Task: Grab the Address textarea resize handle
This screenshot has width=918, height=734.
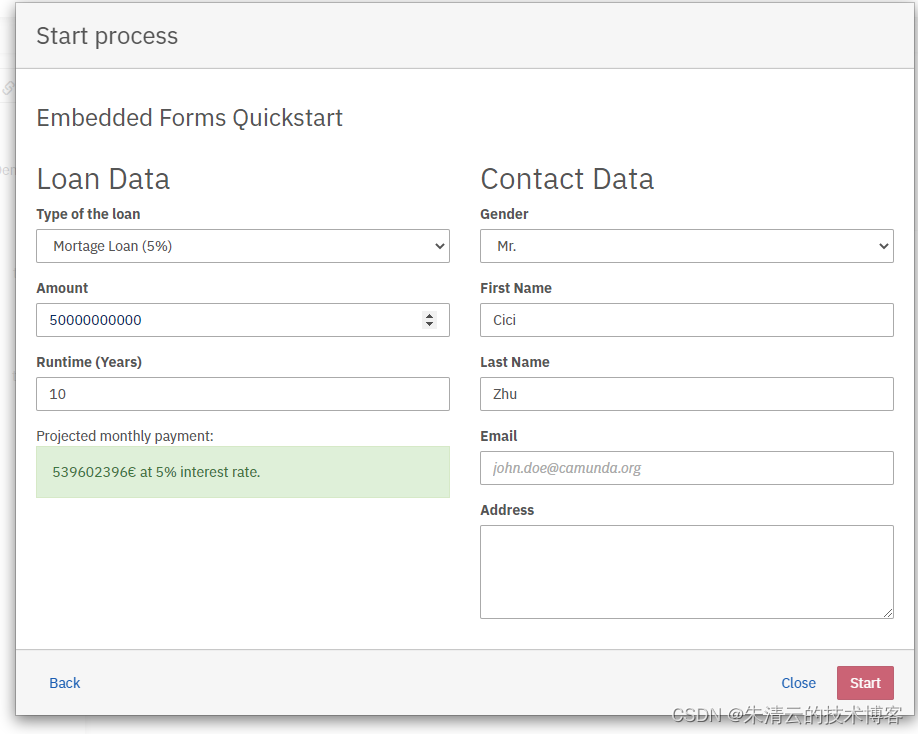Action: (x=887, y=612)
